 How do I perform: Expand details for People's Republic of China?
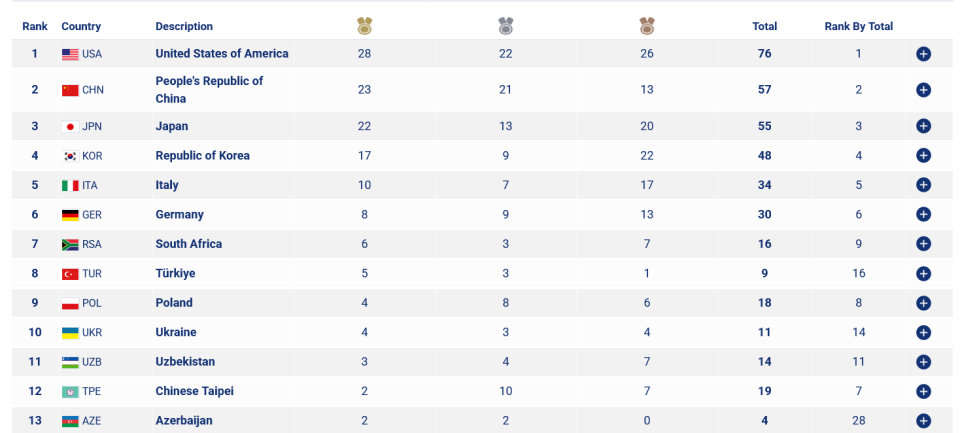(x=923, y=90)
